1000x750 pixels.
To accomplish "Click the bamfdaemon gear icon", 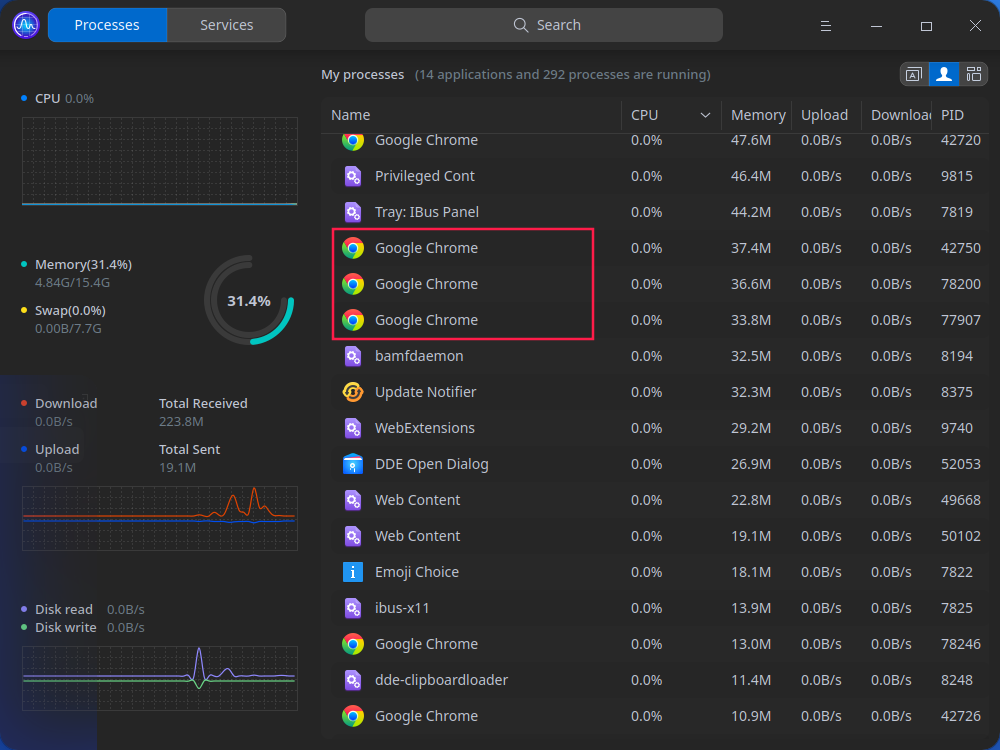I will click(x=352, y=356).
